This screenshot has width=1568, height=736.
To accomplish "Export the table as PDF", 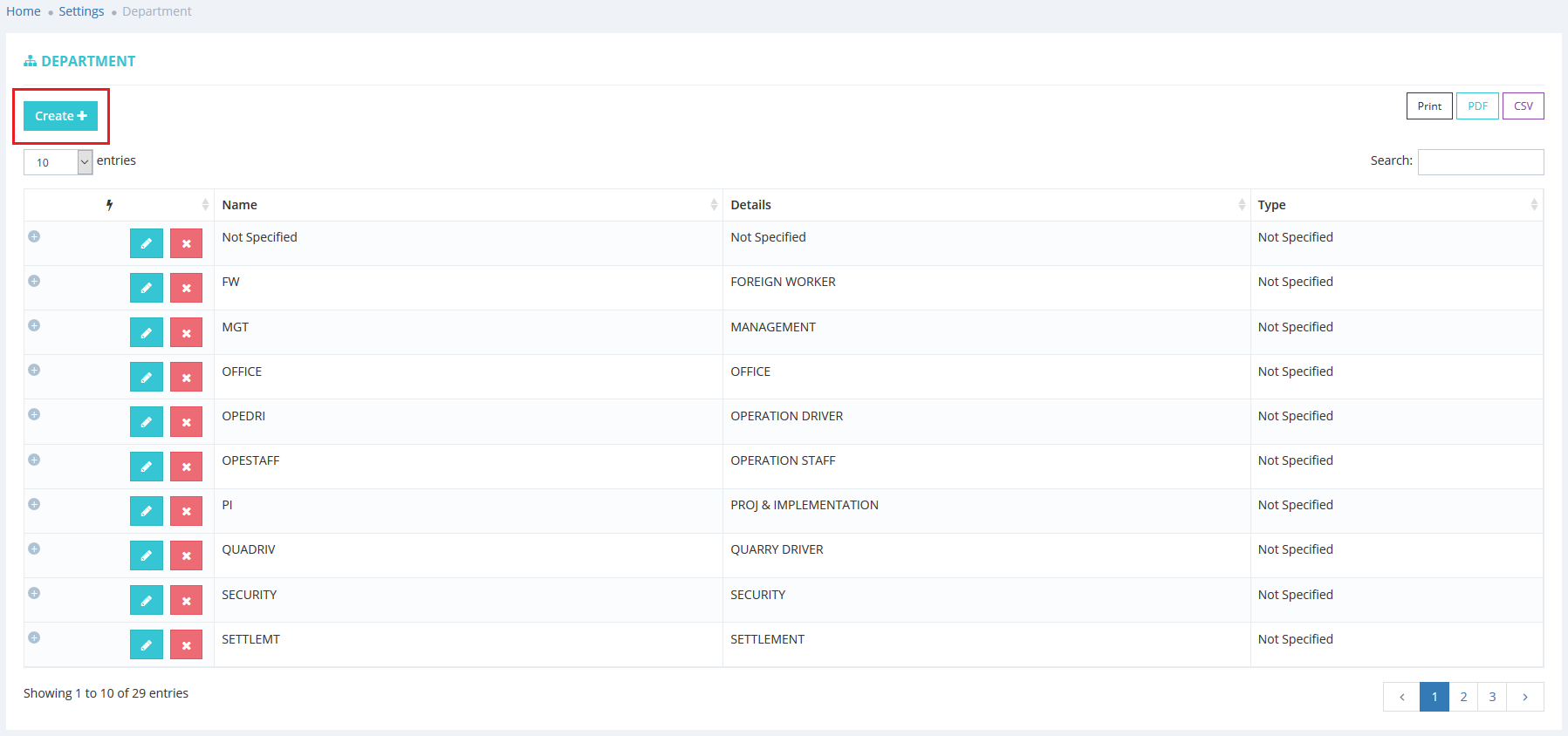I will point(1477,106).
